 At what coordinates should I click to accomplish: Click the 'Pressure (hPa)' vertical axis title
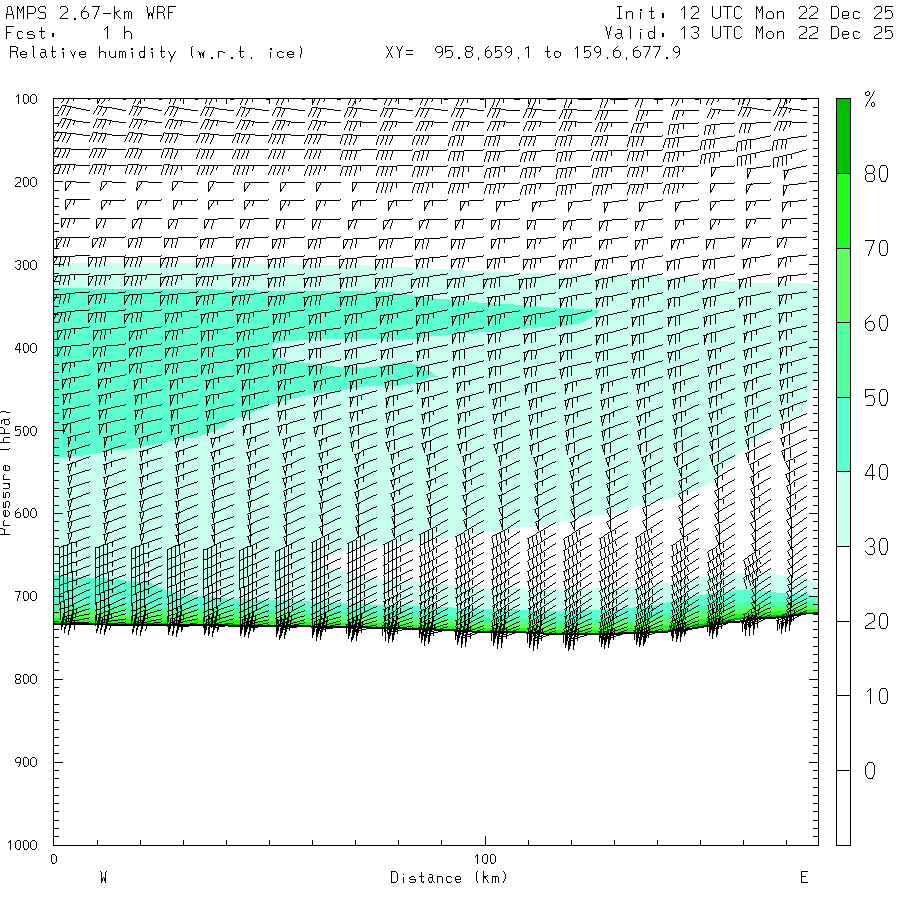[x=5, y=472]
